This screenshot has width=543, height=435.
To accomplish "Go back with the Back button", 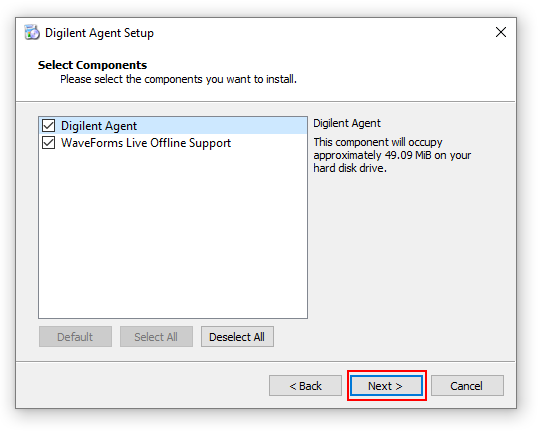I will pyautogui.click(x=305, y=385).
